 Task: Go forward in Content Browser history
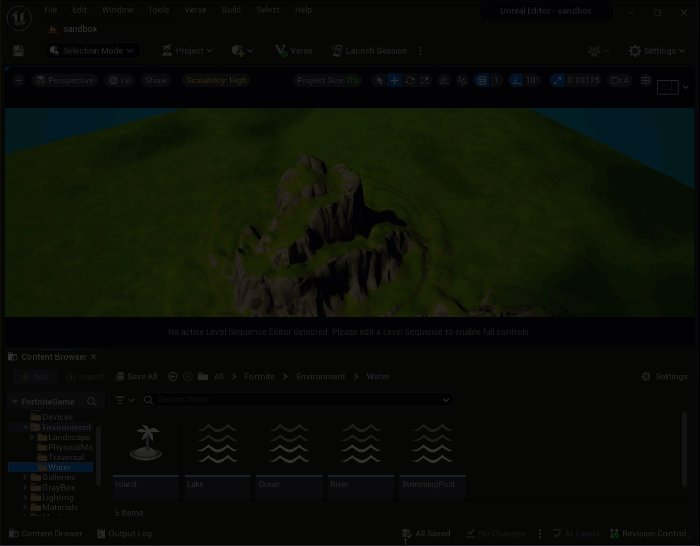point(188,377)
